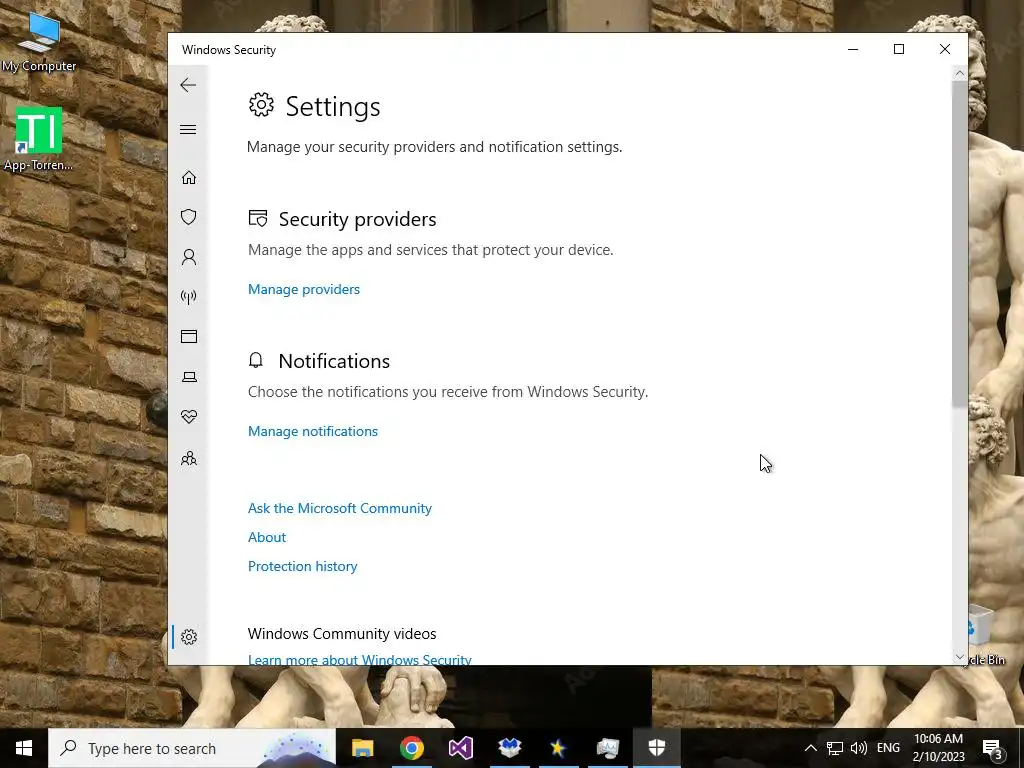The width and height of the screenshot is (1024, 768).
Task: Open Account protection person icon
Action: click(x=189, y=257)
